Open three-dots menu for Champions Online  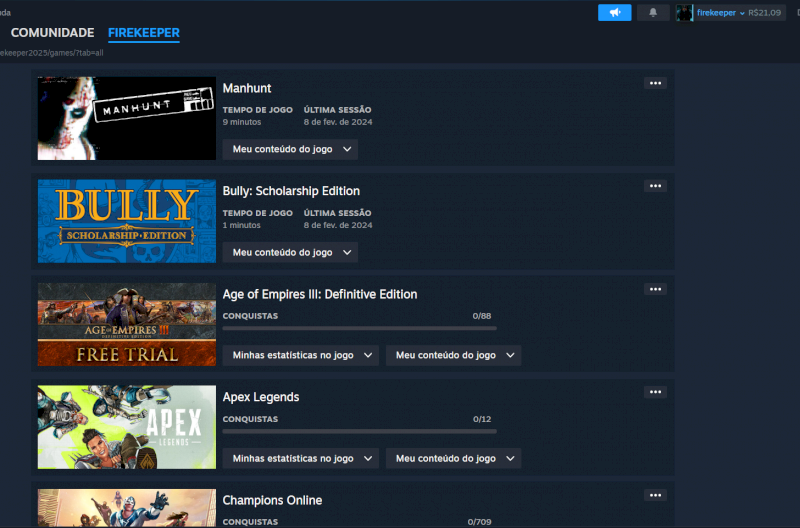tap(655, 495)
